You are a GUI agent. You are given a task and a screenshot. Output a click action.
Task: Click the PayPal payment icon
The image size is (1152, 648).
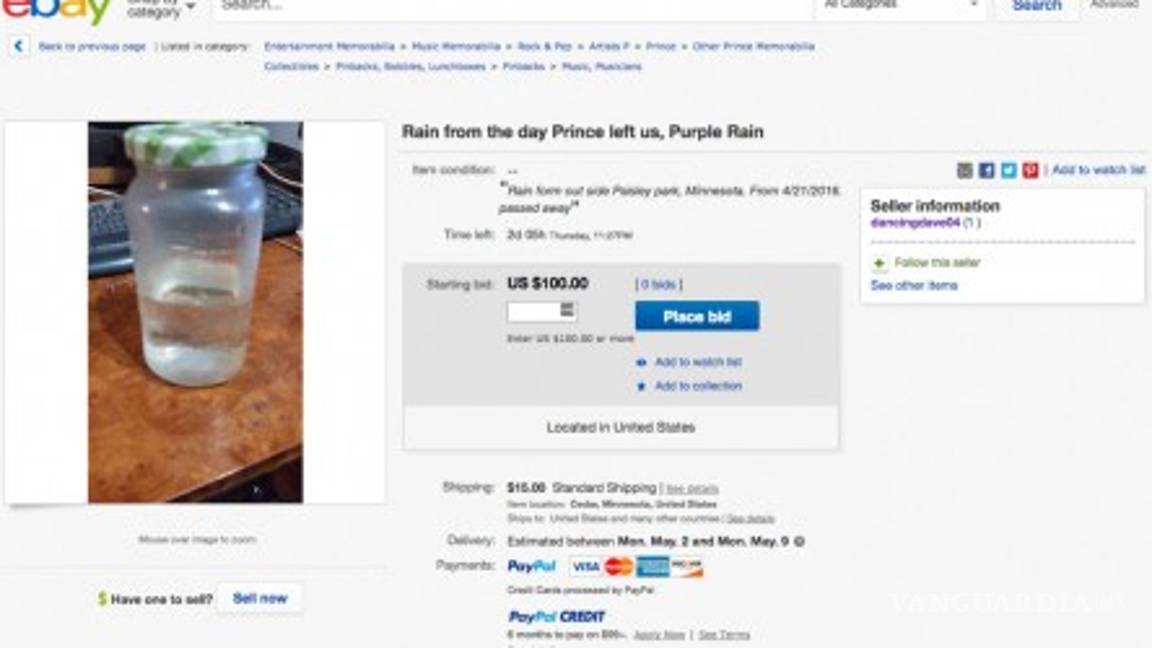coord(531,565)
